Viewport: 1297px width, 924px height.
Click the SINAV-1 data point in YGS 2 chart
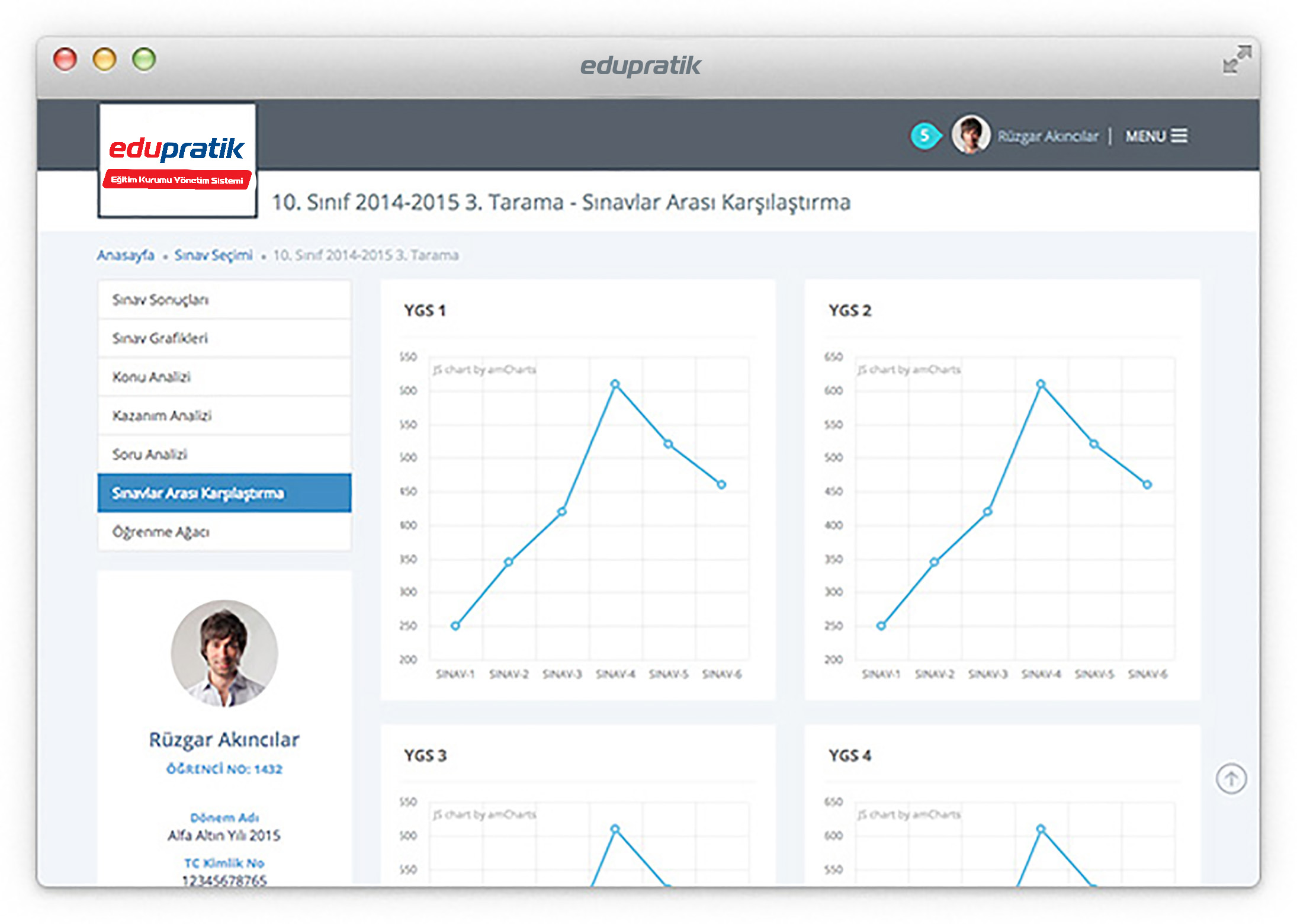[881, 625]
